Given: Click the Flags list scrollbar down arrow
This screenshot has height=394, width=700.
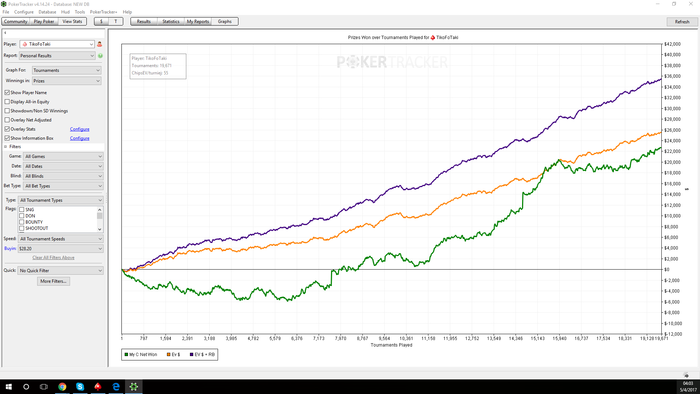Looking at the screenshot, I should pyautogui.click(x=100, y=229).
